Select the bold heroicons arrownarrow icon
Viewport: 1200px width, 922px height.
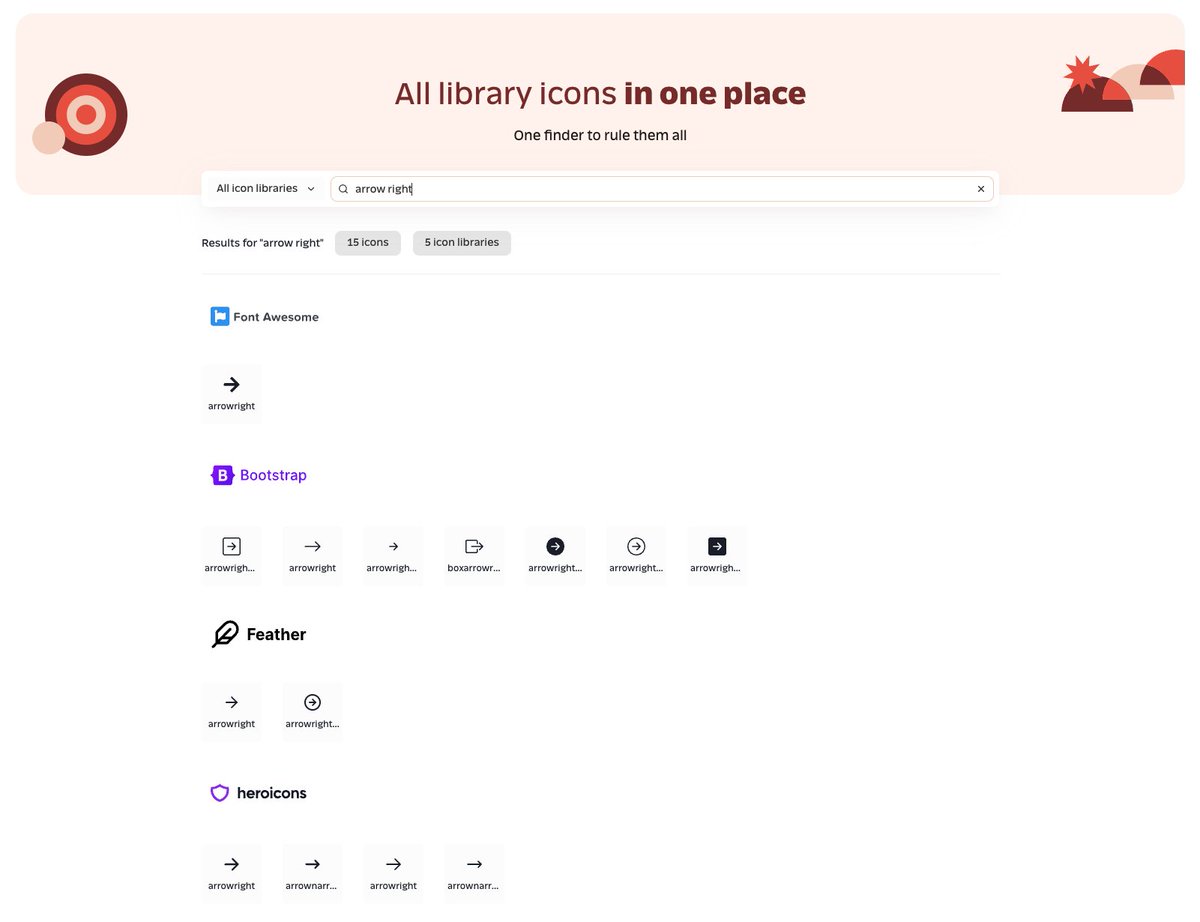[x=312, y=873]
